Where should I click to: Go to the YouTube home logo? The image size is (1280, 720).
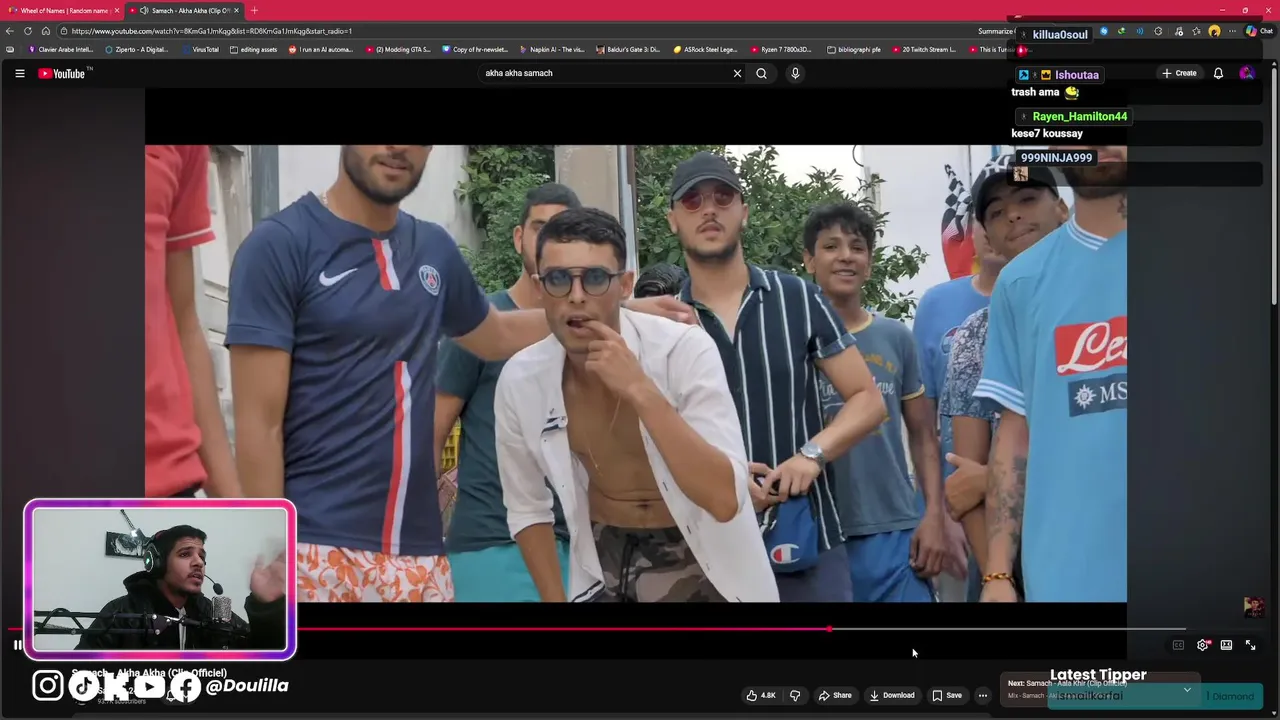[64, 73]
